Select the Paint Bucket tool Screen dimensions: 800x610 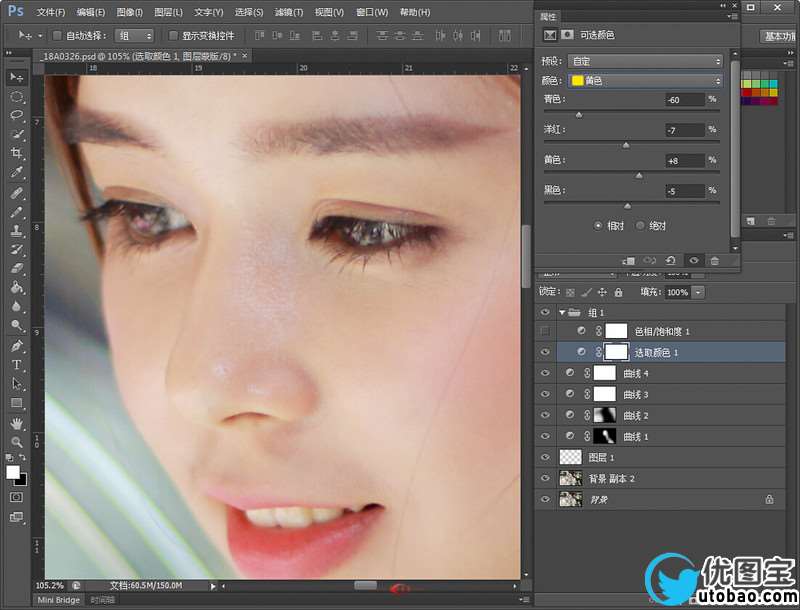click(x=16, y=287)
